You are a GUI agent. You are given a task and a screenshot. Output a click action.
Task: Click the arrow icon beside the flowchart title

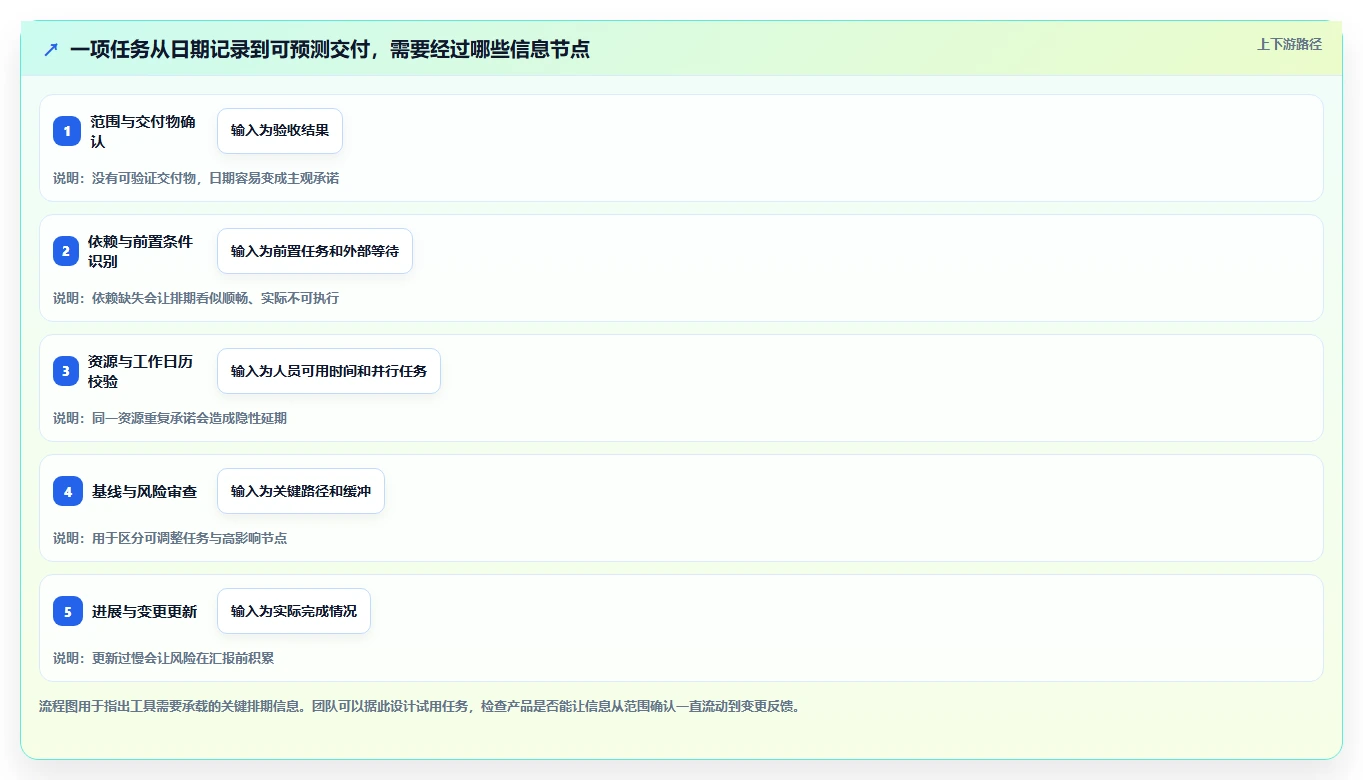tap(51, 49)
